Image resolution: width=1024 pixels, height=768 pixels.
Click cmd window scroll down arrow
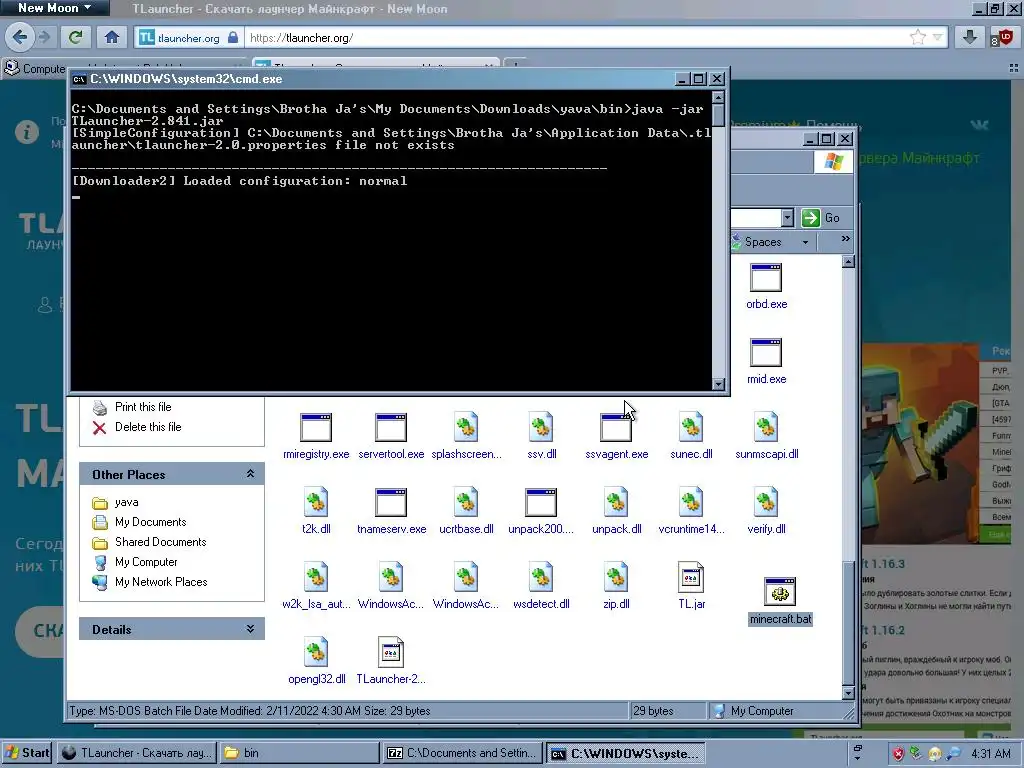click(718, 384)
